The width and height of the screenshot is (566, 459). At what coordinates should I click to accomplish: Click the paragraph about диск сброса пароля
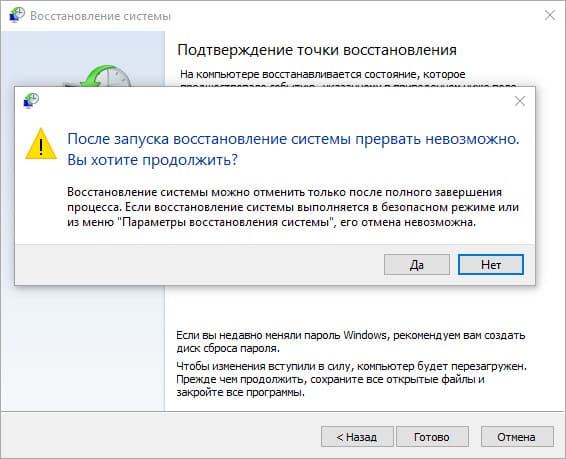point(351,341)
